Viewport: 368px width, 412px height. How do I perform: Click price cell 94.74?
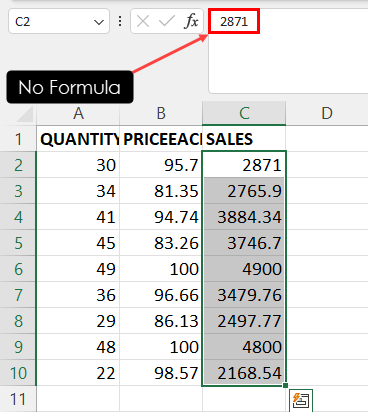point(161,217)
